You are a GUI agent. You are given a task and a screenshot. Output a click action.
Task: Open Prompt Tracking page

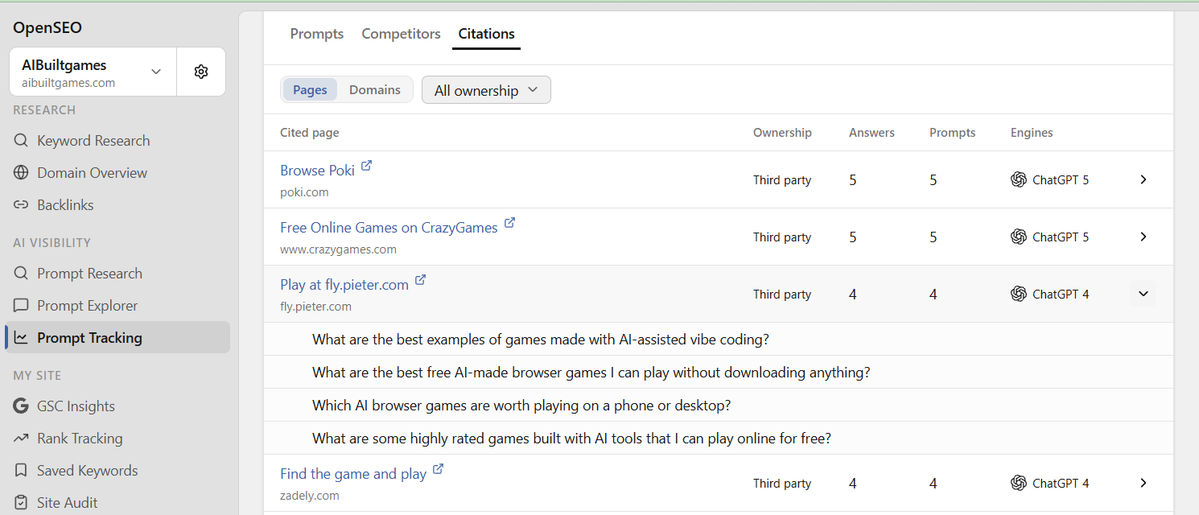coord(118,337)
